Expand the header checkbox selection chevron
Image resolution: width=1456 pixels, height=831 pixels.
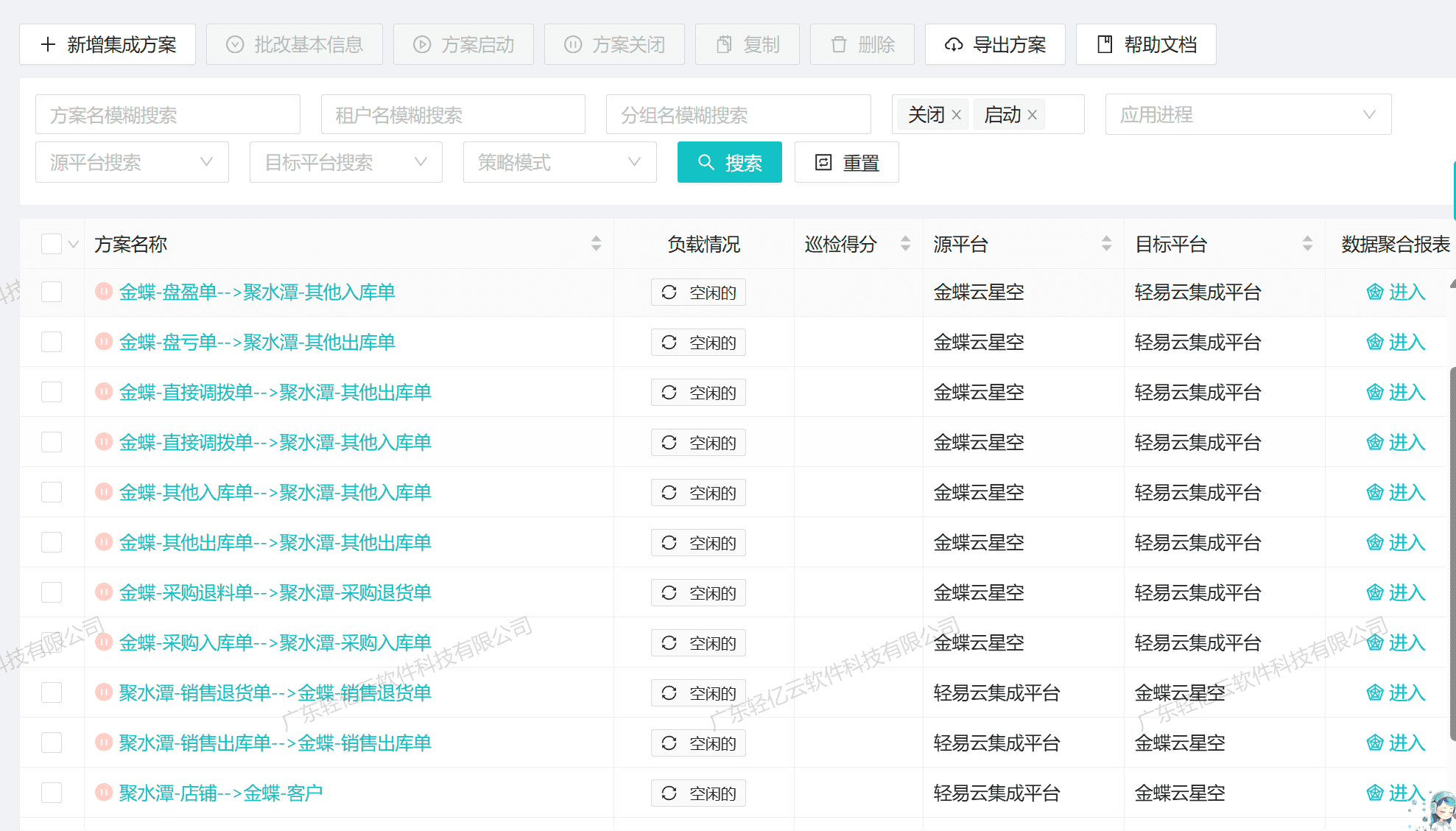pos(73,245)
